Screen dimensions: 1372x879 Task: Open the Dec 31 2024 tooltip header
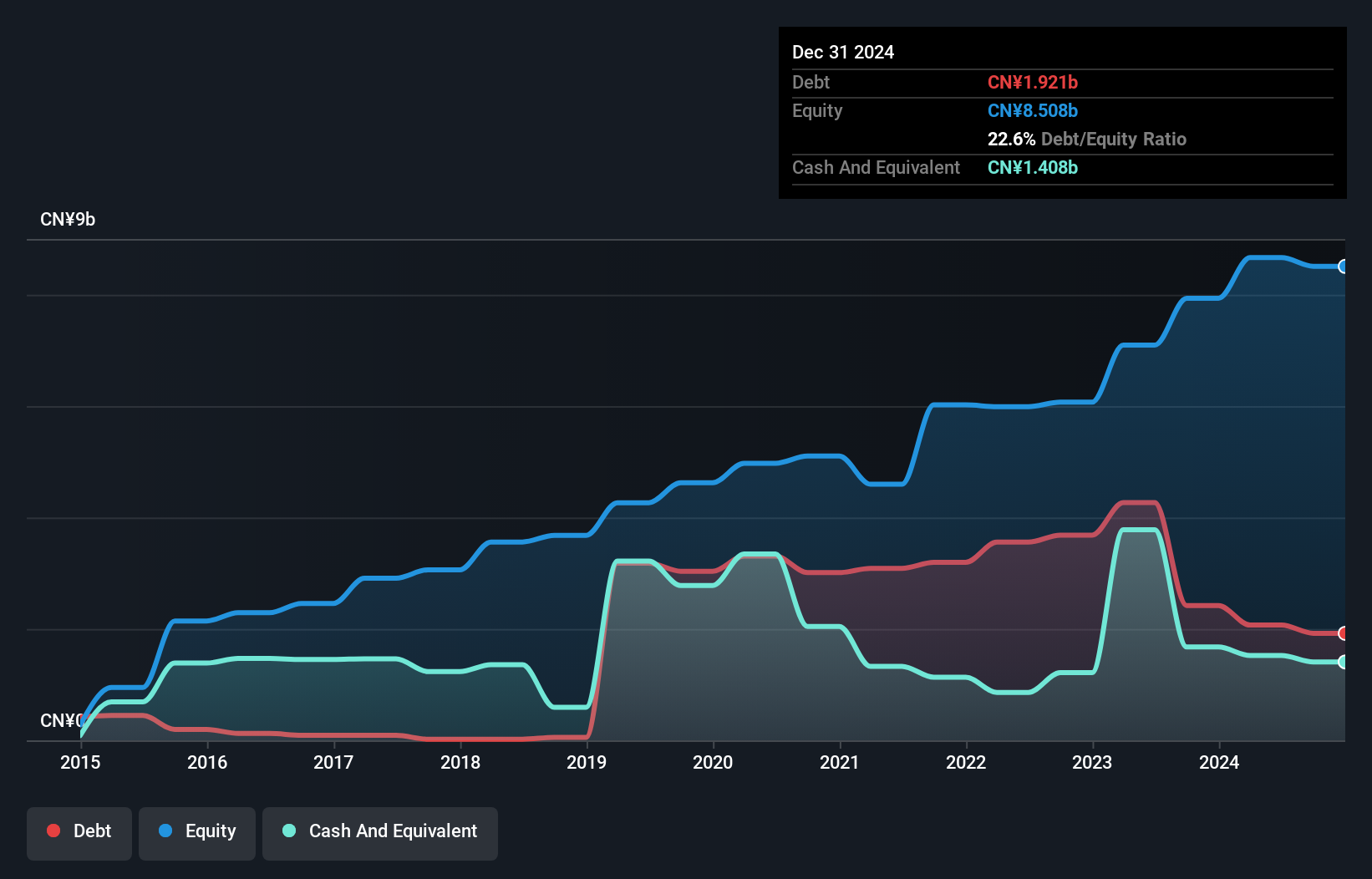coord(842,52)
